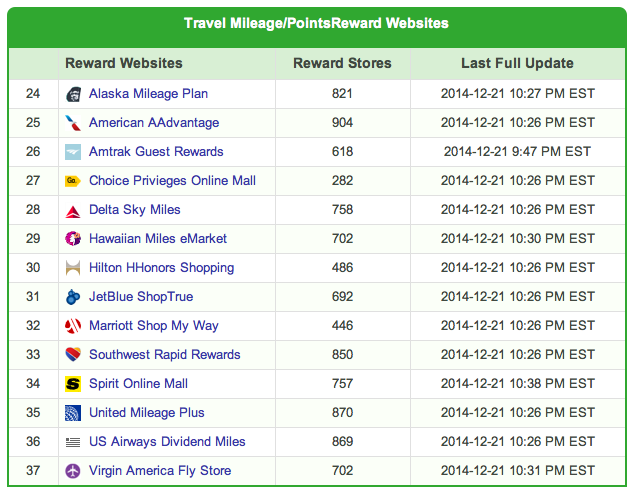This screenshot has width=635, height=499.
Task: Click the Reward Stores column header
Action: tap(342, 64)
